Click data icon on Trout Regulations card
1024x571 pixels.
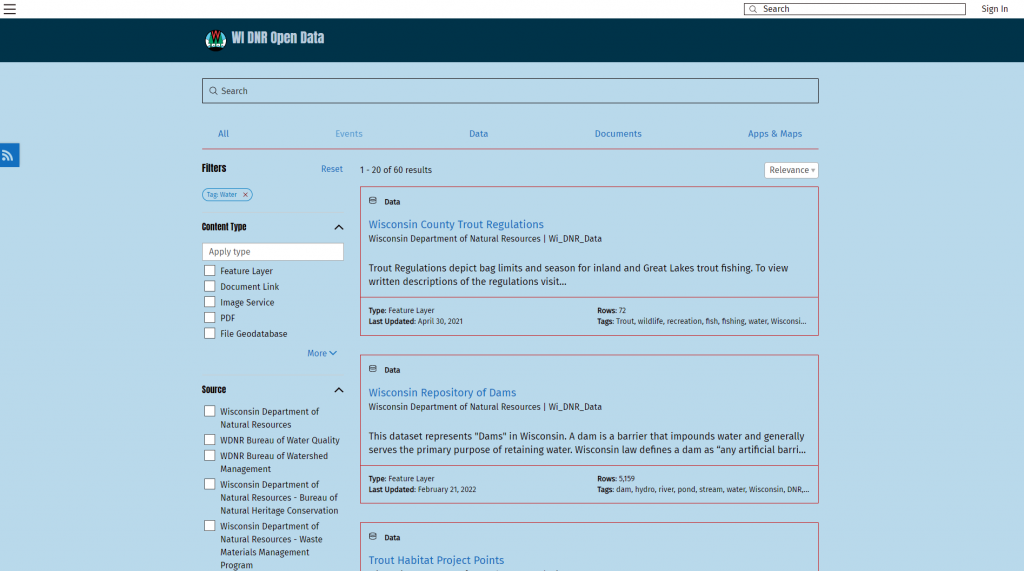(x=373, y=201)
